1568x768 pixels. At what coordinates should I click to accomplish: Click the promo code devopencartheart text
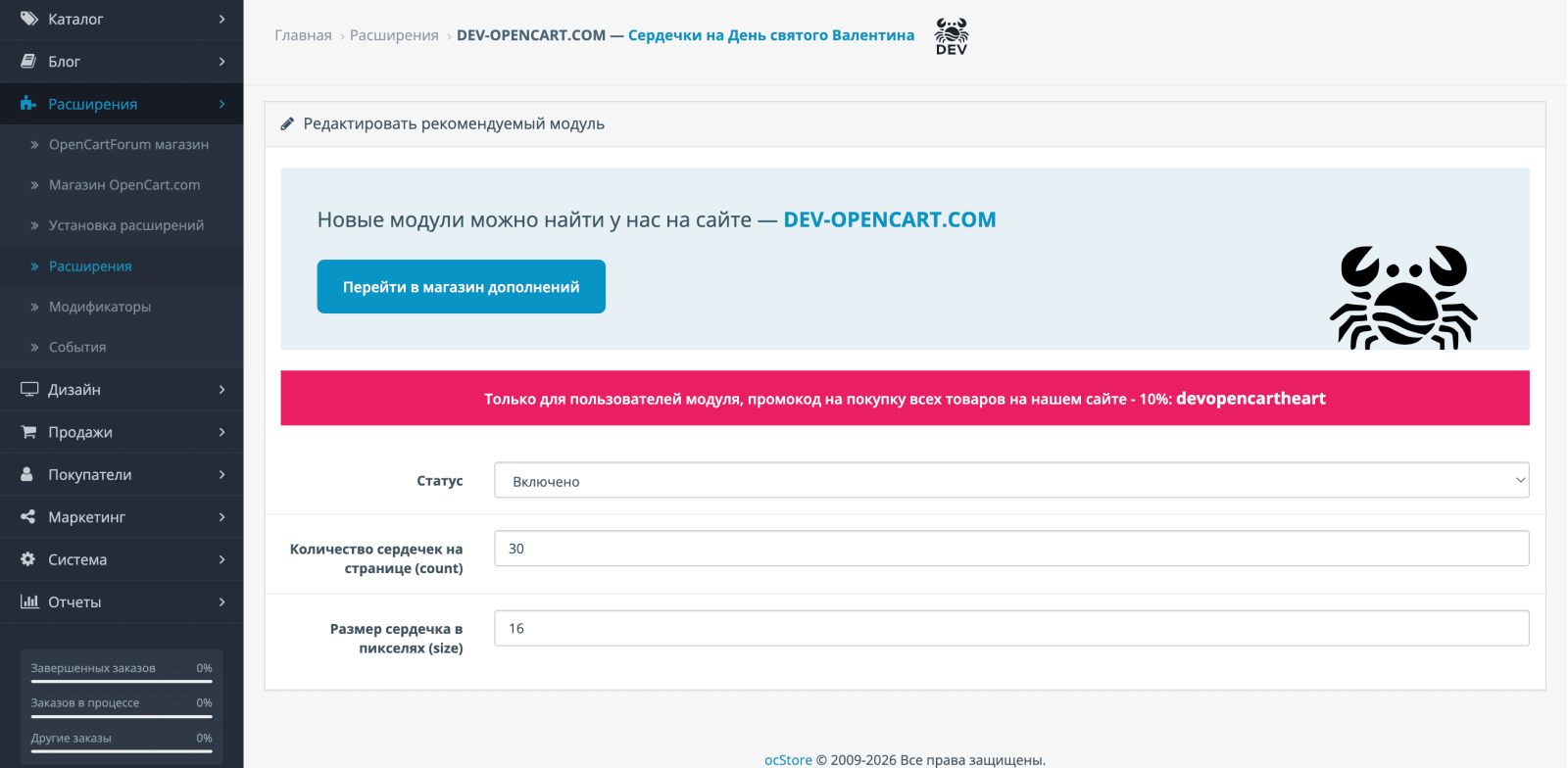[x=1250, y=398]
